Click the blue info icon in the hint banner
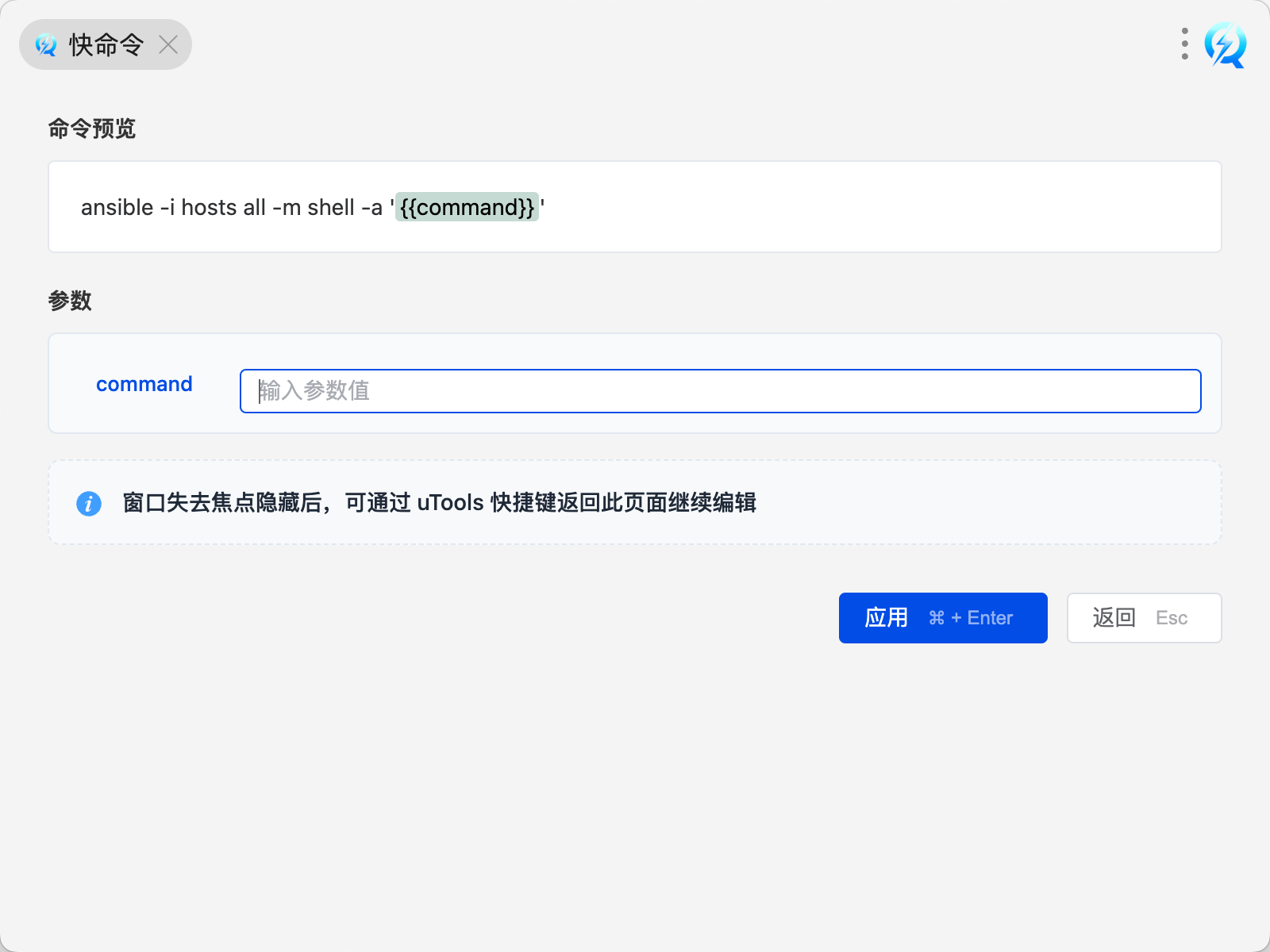 (x=89, y=503)
